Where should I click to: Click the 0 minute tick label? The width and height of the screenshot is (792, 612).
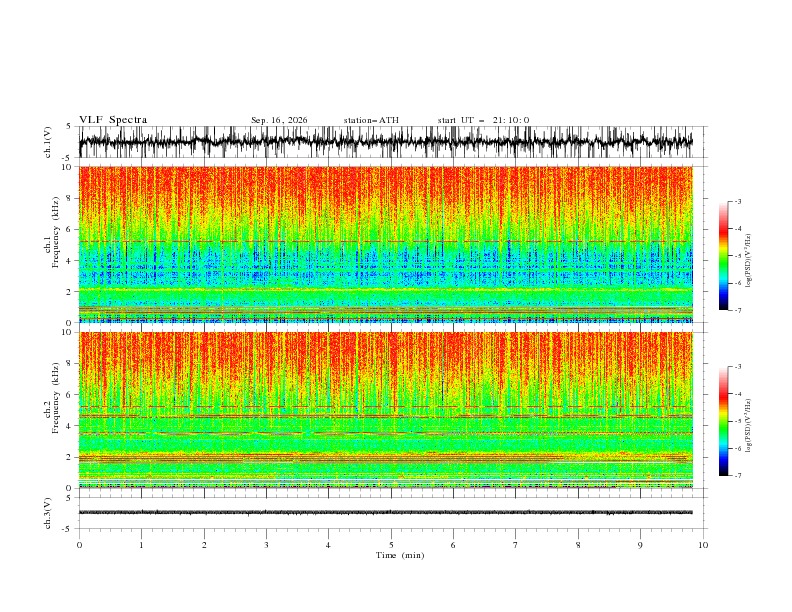pos(79,545)
